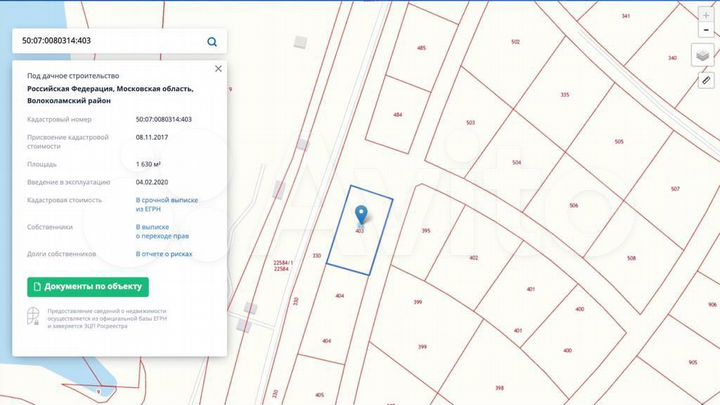Viewport: 720px width, 405px height.
Task: Select parcel 402 on the map
Action: point(473,258)
